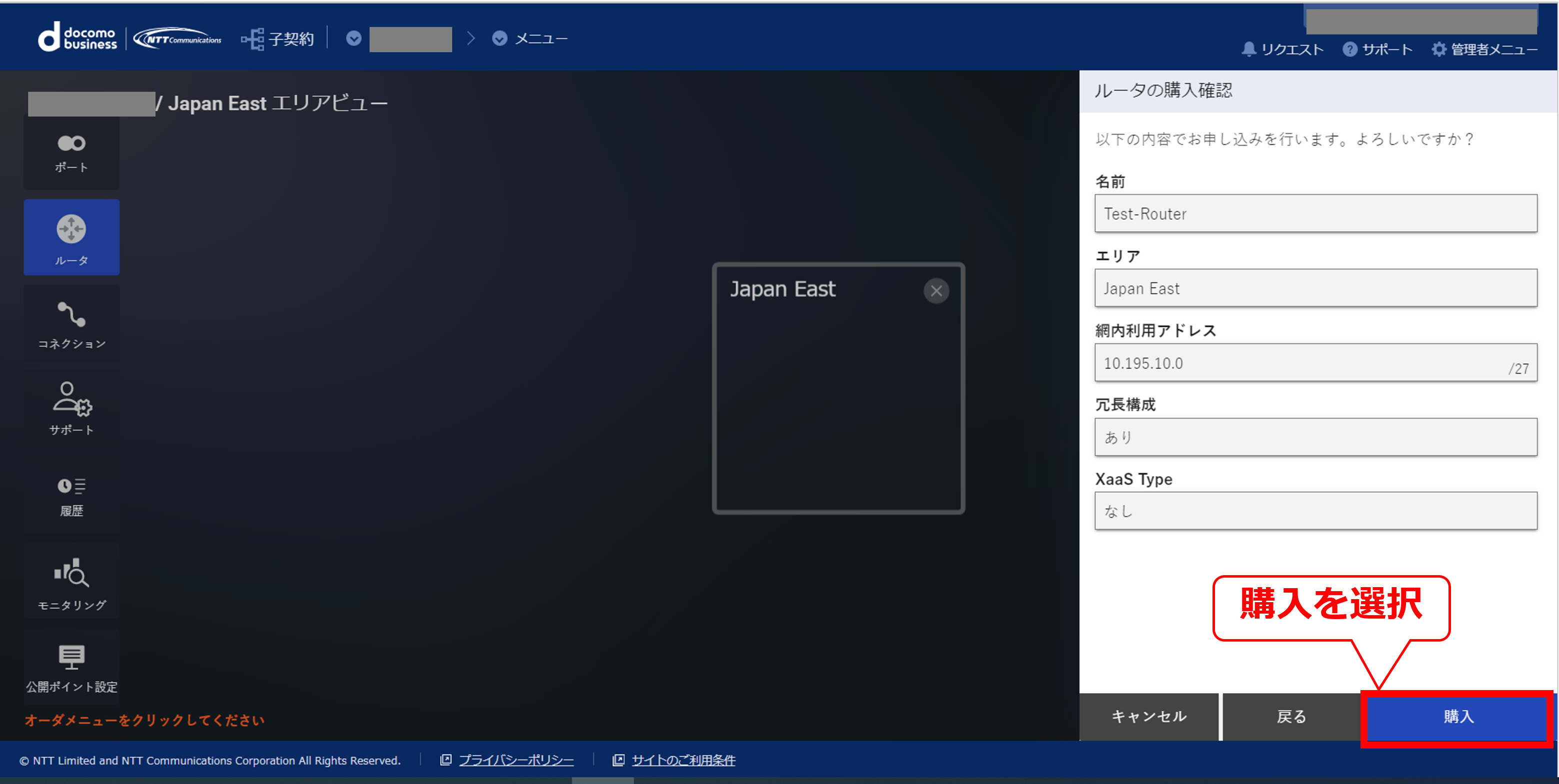This screenshot has width=1559, height=784.
Task: Click the horizontal scrollbar at the bottom
Action: (603, 781)
